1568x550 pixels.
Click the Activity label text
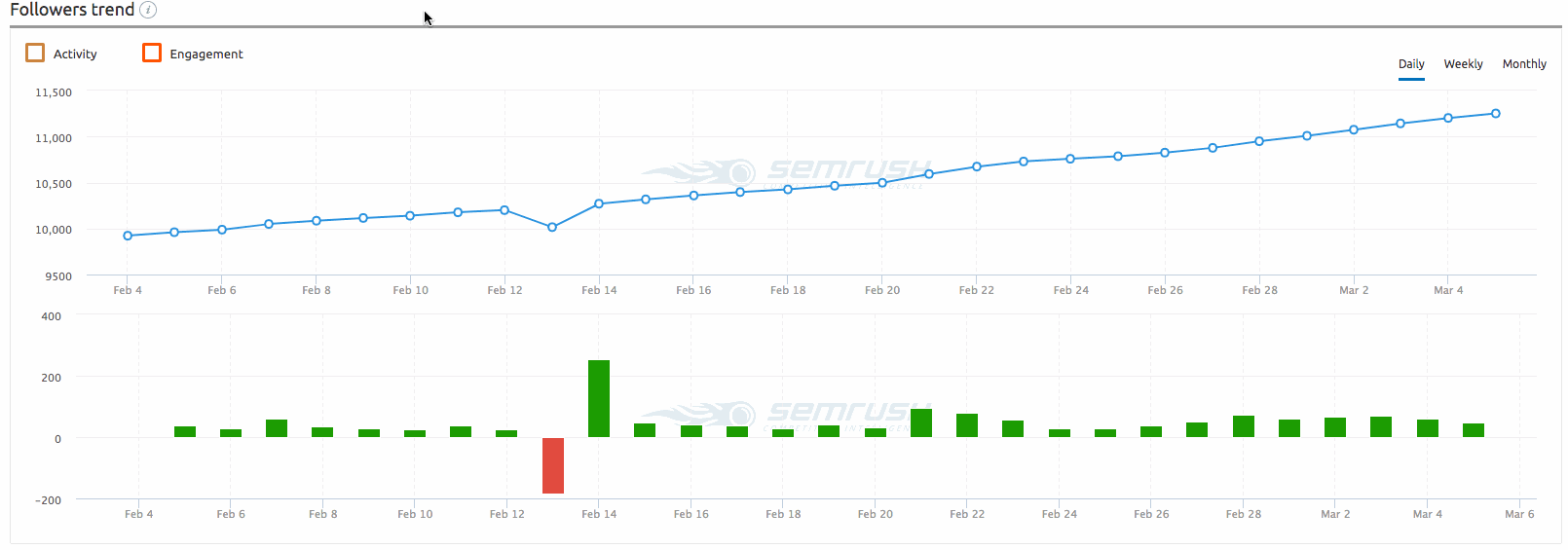point(75,55)
